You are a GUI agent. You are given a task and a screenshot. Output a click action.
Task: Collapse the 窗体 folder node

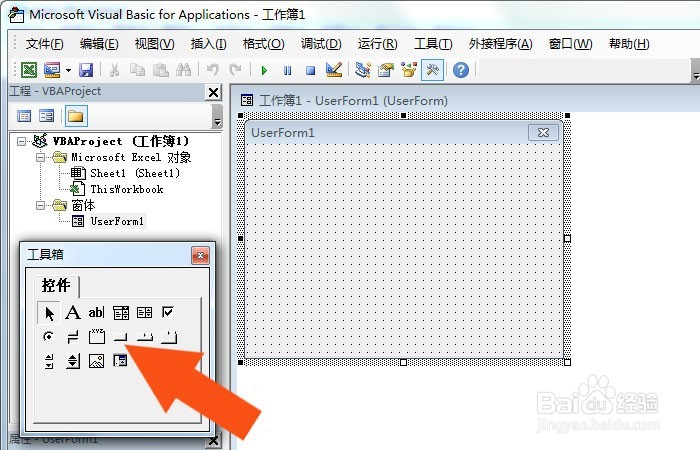[x=41, y=206]
